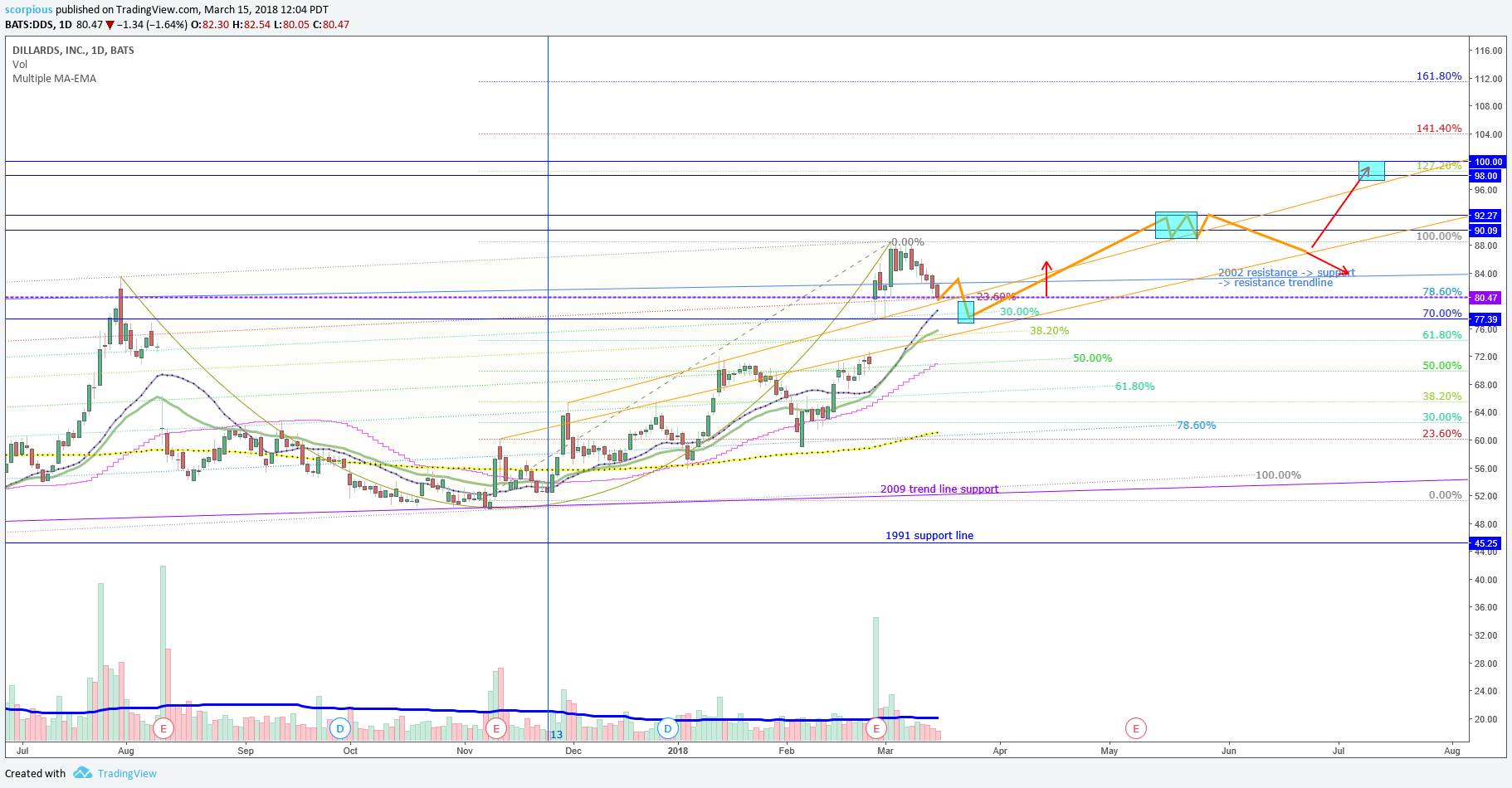Click the 45.25 support price label
The image size is (1512, 788).
1485,543
